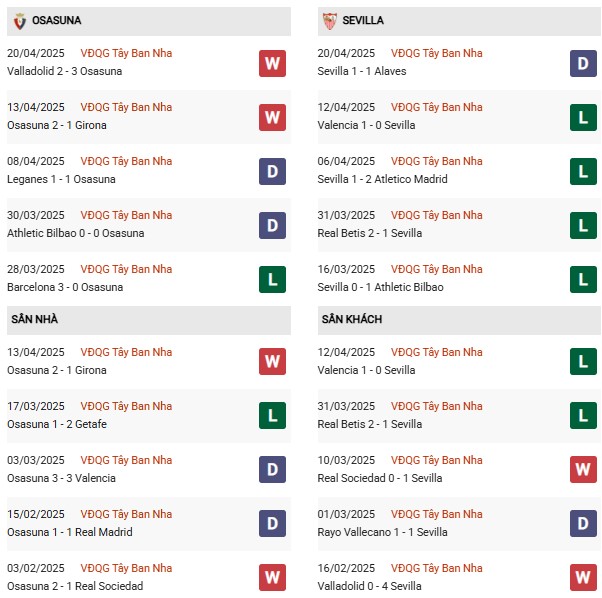The image size is (602, 598).
Task: Select the Osasuna 3-3 Valencia match result
Action: [x=61, y=478]
